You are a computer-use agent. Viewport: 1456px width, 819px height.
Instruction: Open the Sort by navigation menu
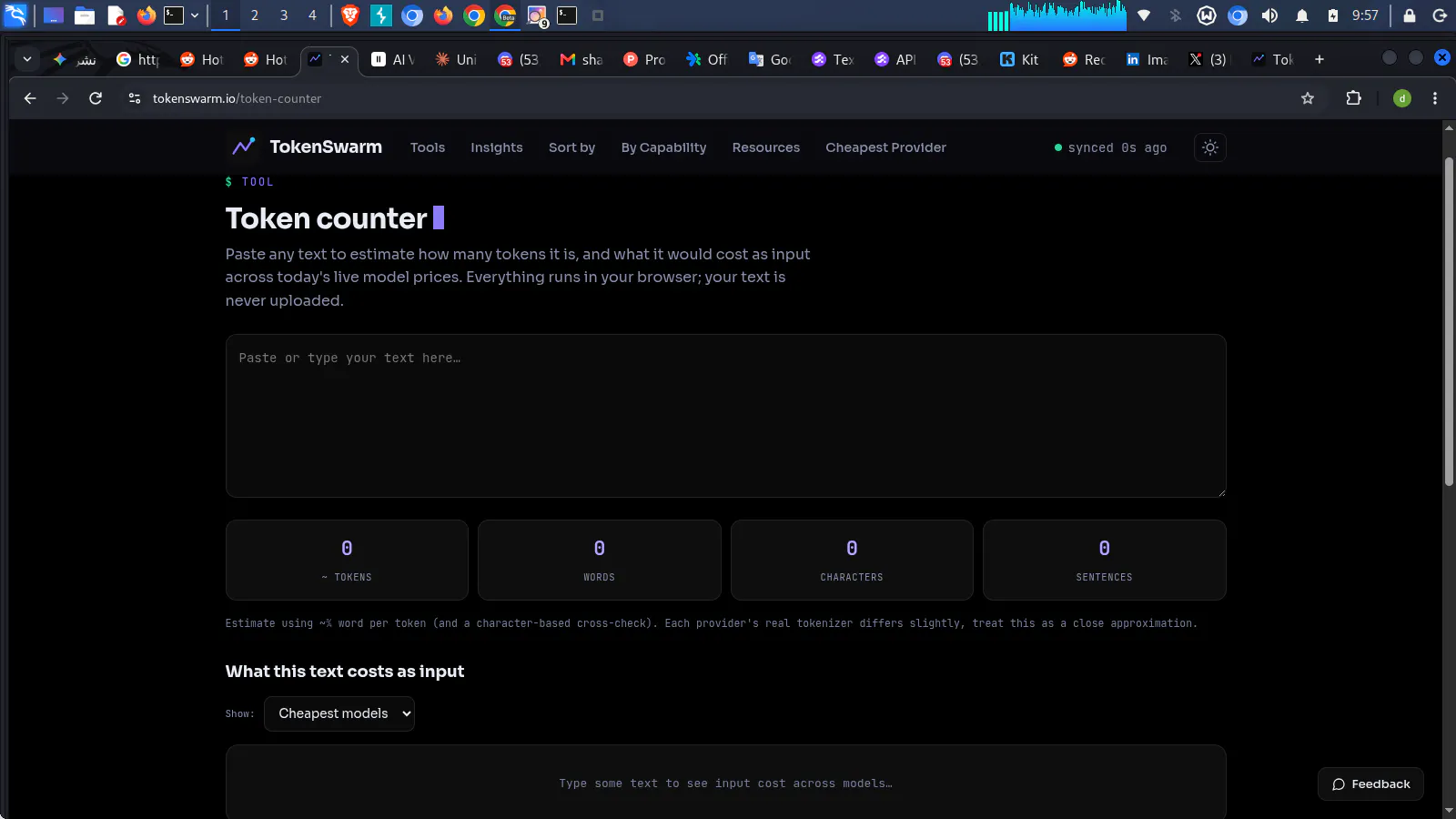pos(571,147)
